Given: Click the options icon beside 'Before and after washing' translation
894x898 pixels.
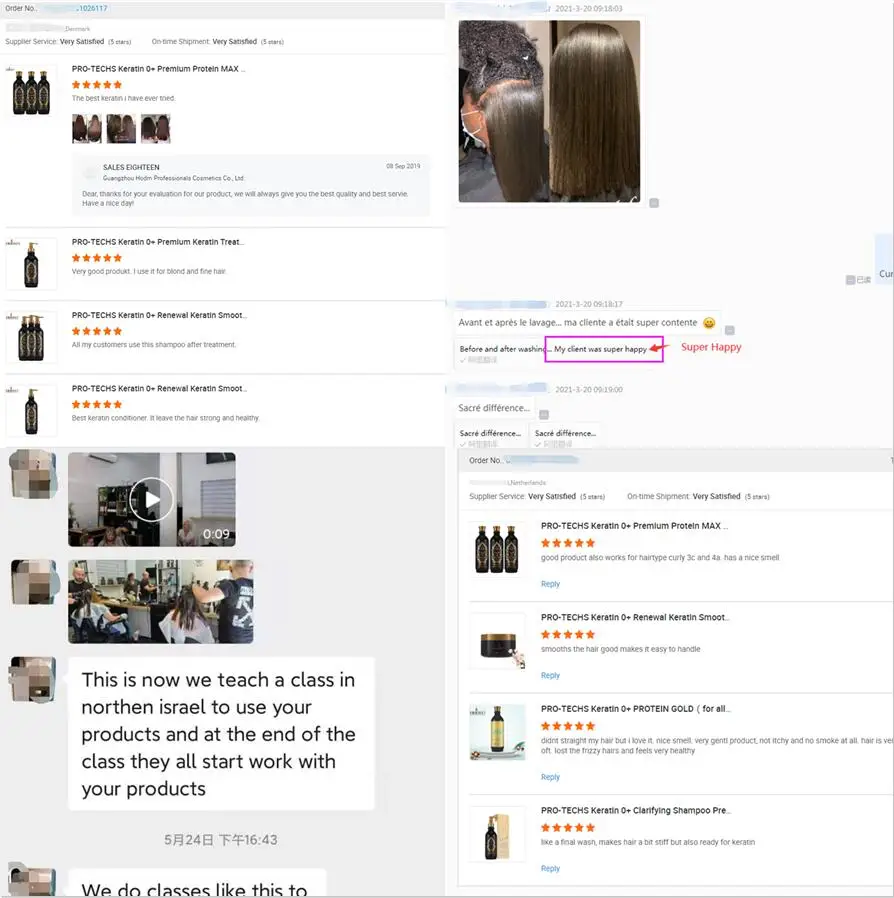Looking at the screenshot, I should [729, 330].
